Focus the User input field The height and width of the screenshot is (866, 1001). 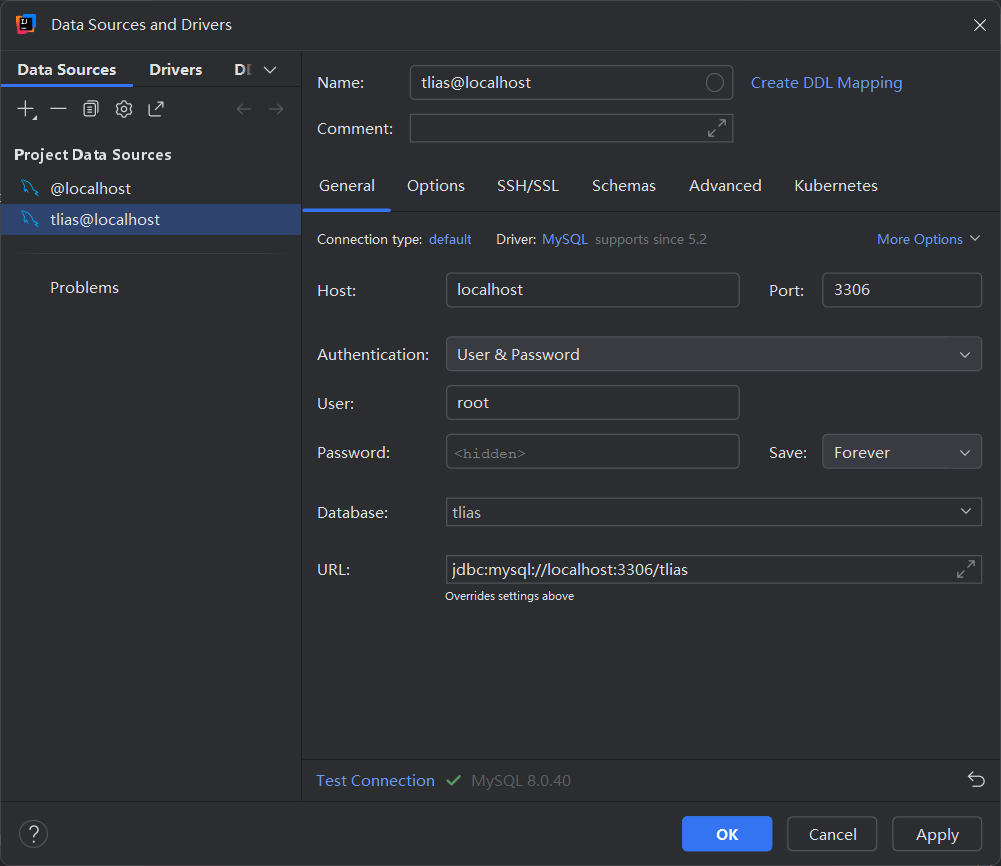592,403
